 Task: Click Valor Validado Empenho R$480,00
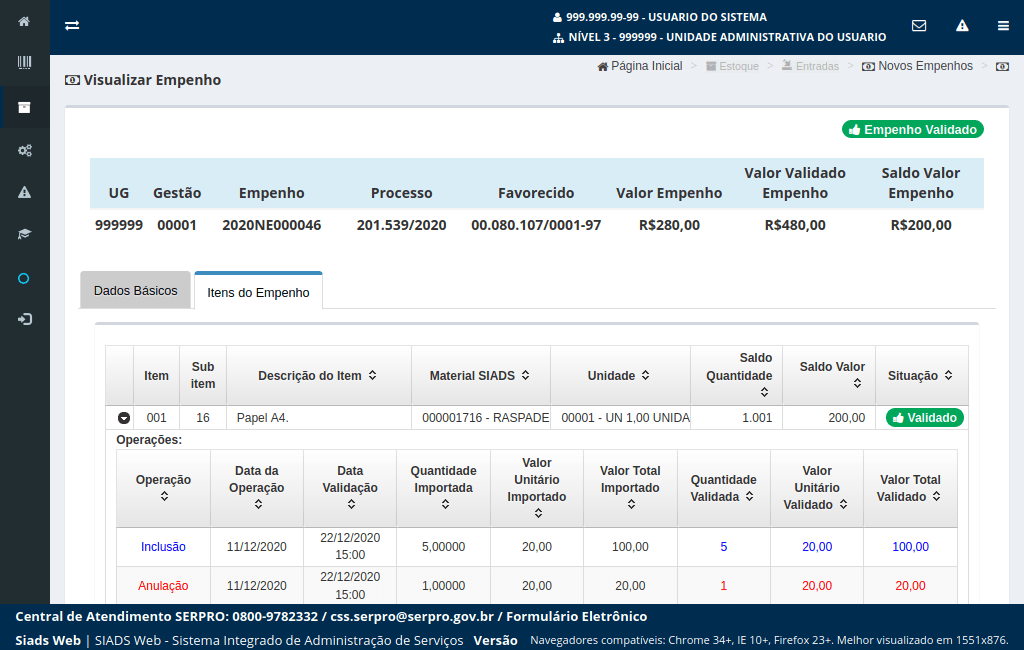tap(795, 225)
